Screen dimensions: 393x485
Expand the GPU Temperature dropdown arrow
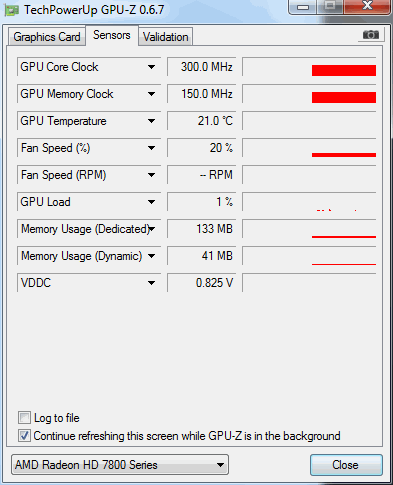(152, 121)
